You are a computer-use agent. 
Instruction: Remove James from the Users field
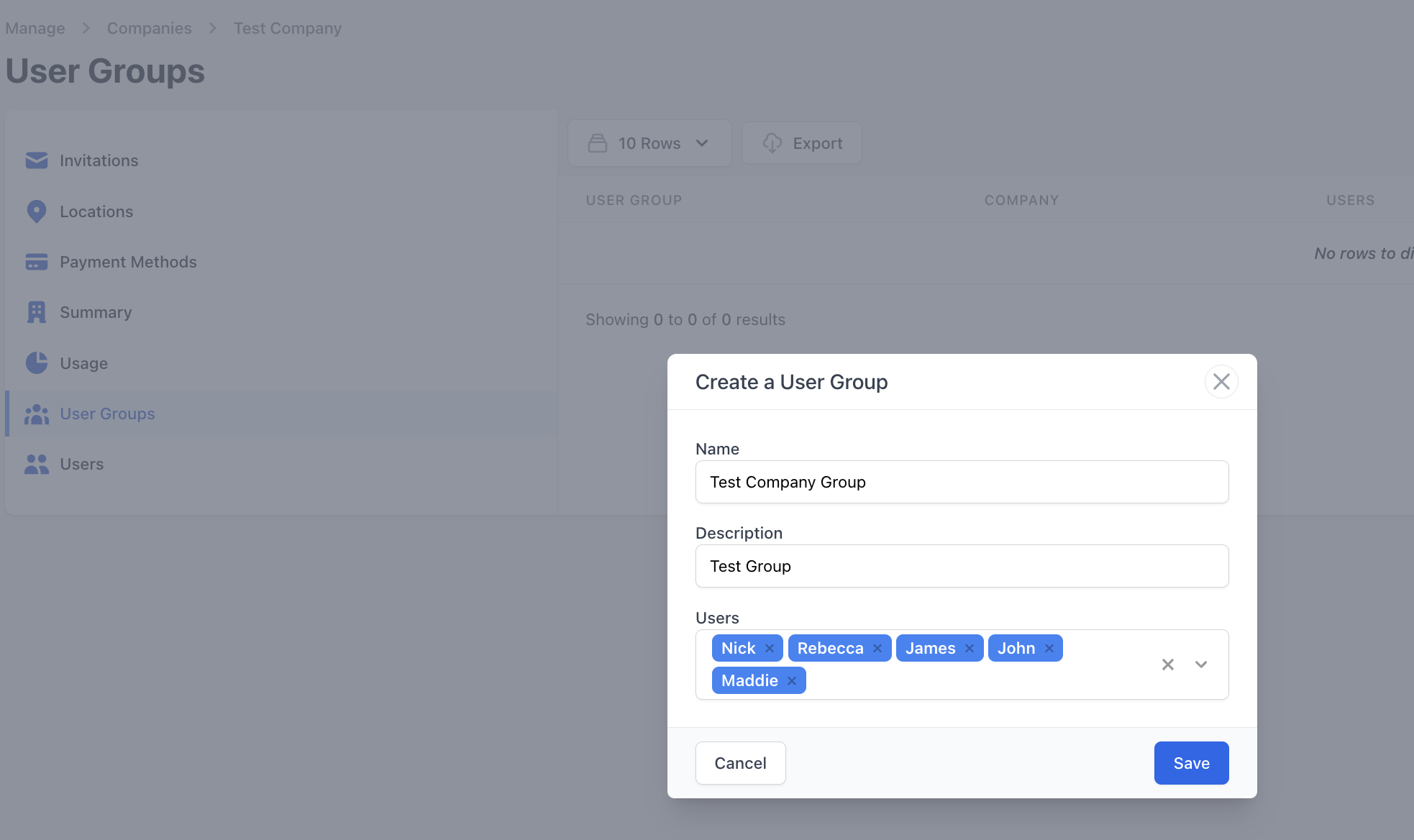970,649
